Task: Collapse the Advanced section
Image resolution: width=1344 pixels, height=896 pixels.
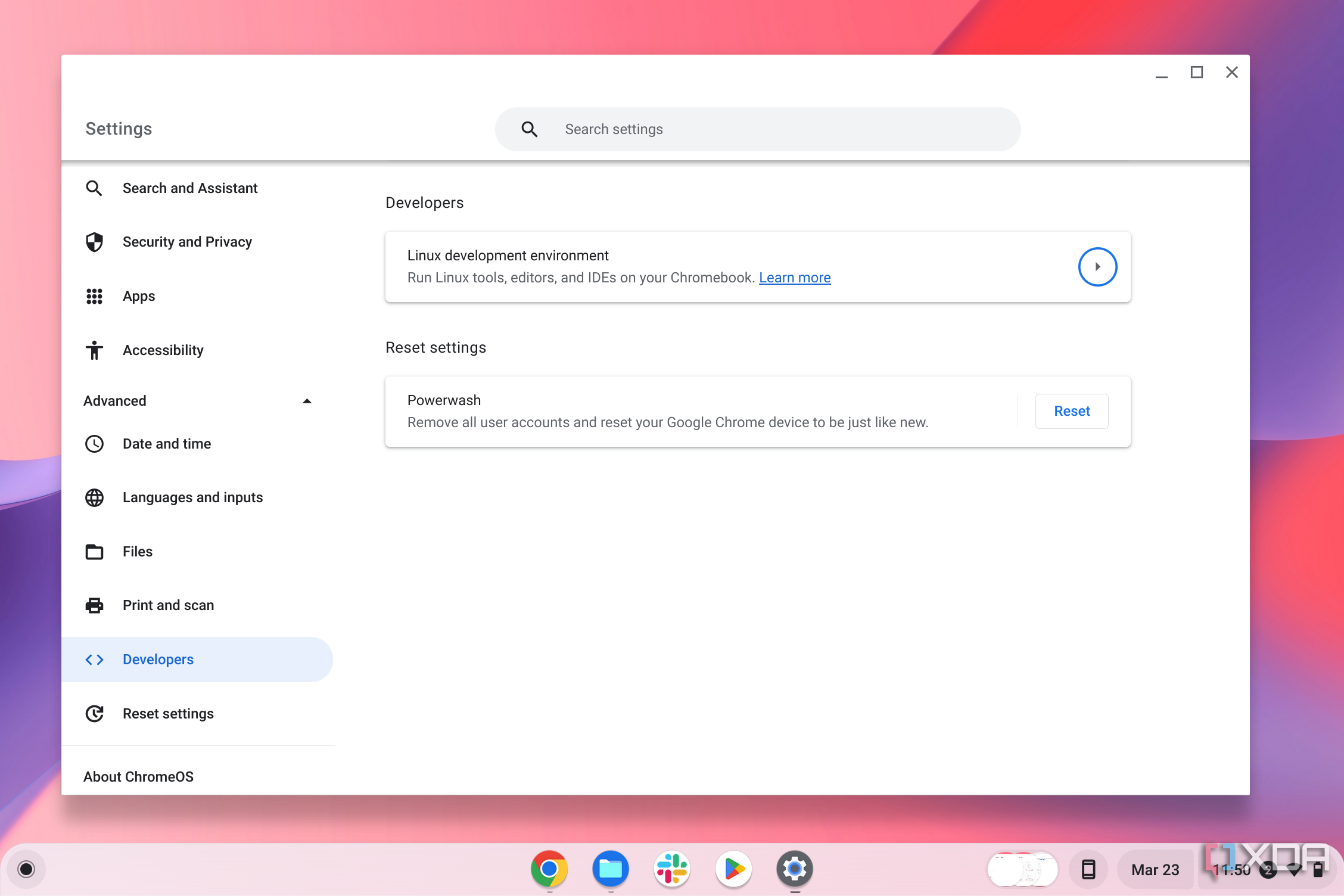Action: pyautogui.click(x=309, y=401)
